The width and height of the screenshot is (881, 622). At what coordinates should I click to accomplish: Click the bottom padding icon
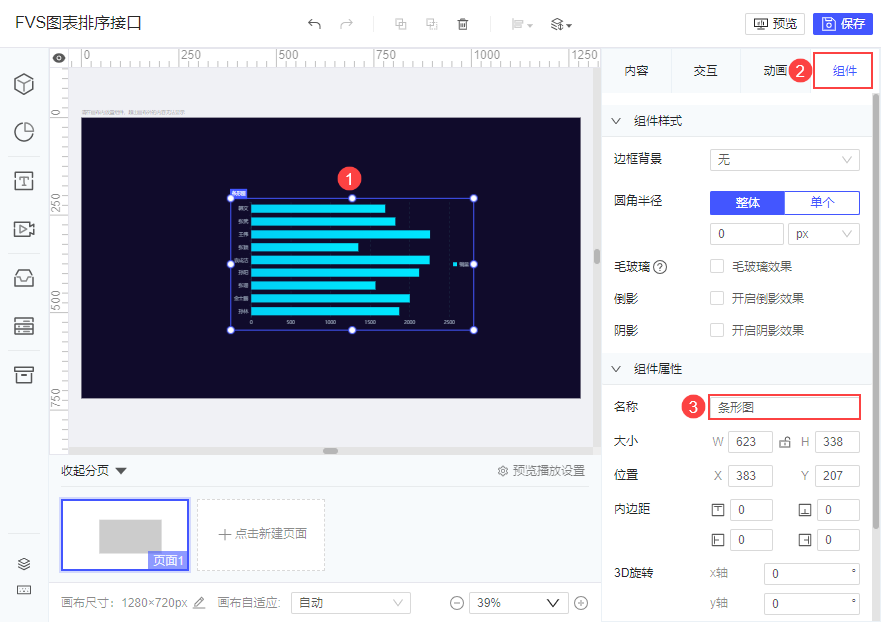(x=805, y=510)
